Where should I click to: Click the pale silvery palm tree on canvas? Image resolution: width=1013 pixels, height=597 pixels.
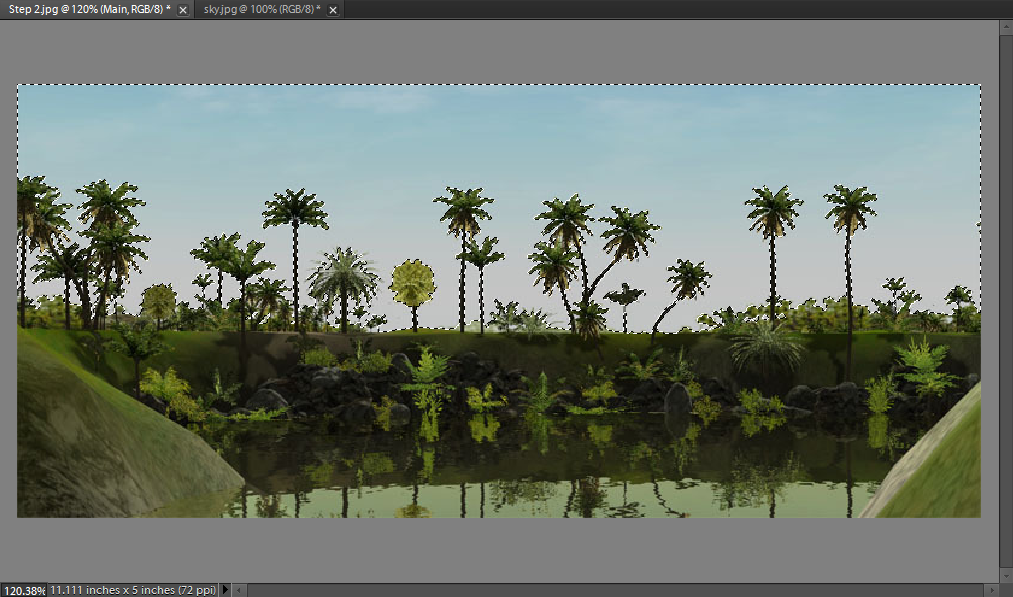tap(343, 275)
